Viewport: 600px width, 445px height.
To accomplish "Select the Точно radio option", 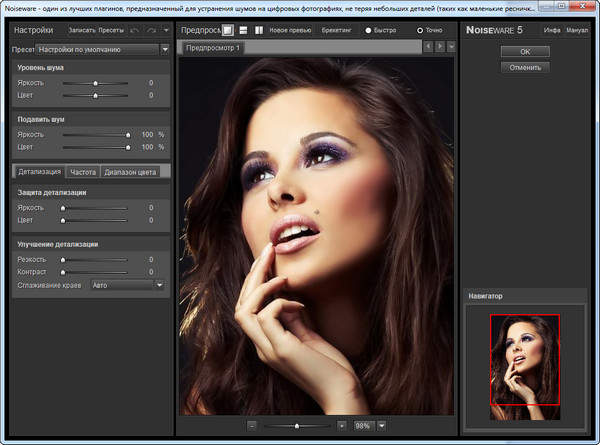I will pos(420,31).
